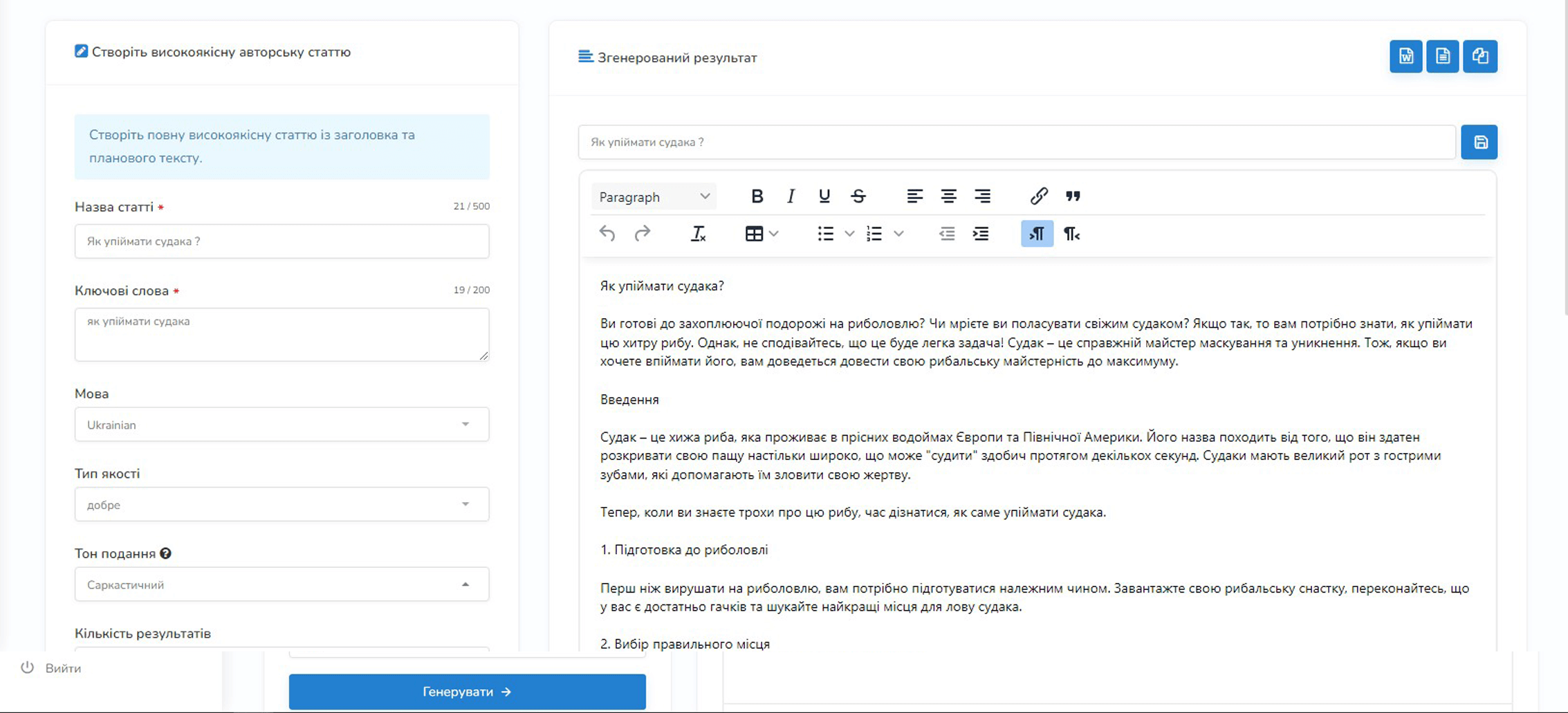Align text to the right
This screenshot has height=713, width=1568.
pyautogui.click(x=982, y=196)
